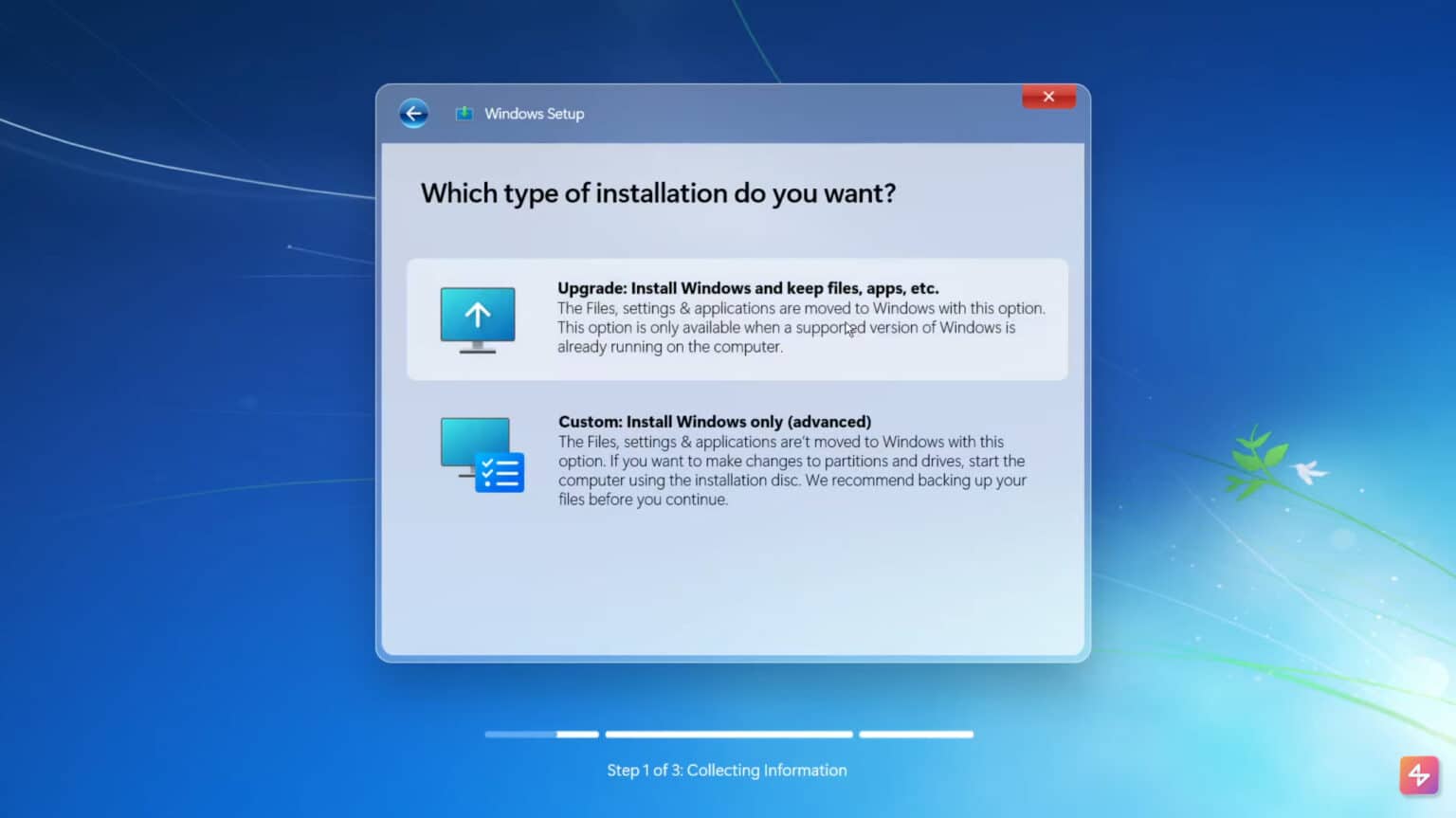Click the monitor stand of the Upgrade icon
Image resolution: width=1456 pixels, height=818 pixels.
(478, 349)
